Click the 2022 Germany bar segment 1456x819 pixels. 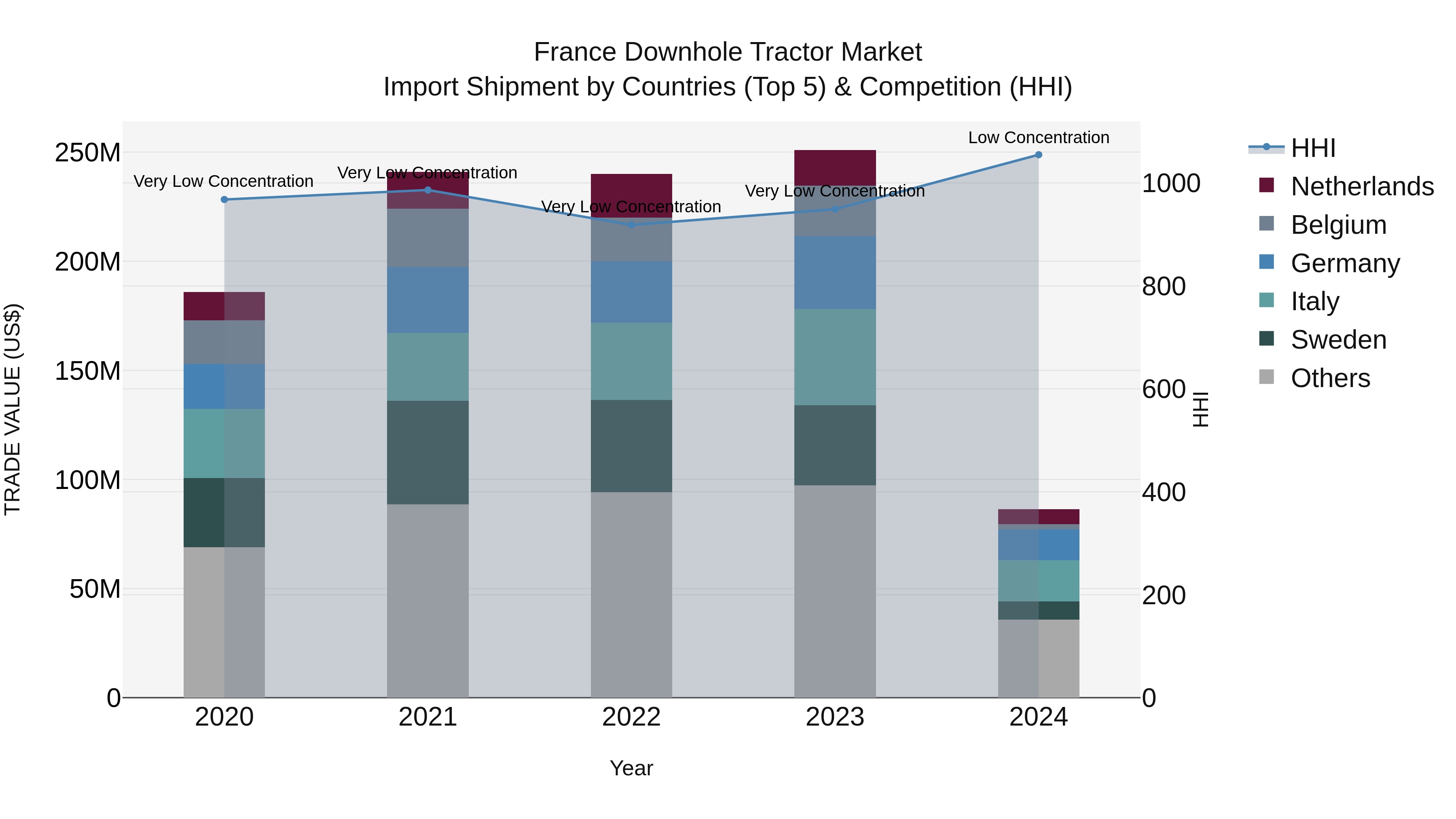point(631,292)
